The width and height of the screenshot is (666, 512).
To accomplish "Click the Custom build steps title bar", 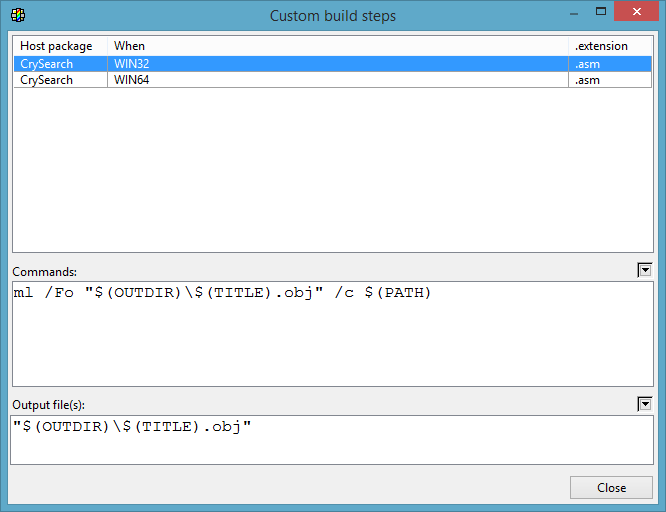I will [332, 15].
